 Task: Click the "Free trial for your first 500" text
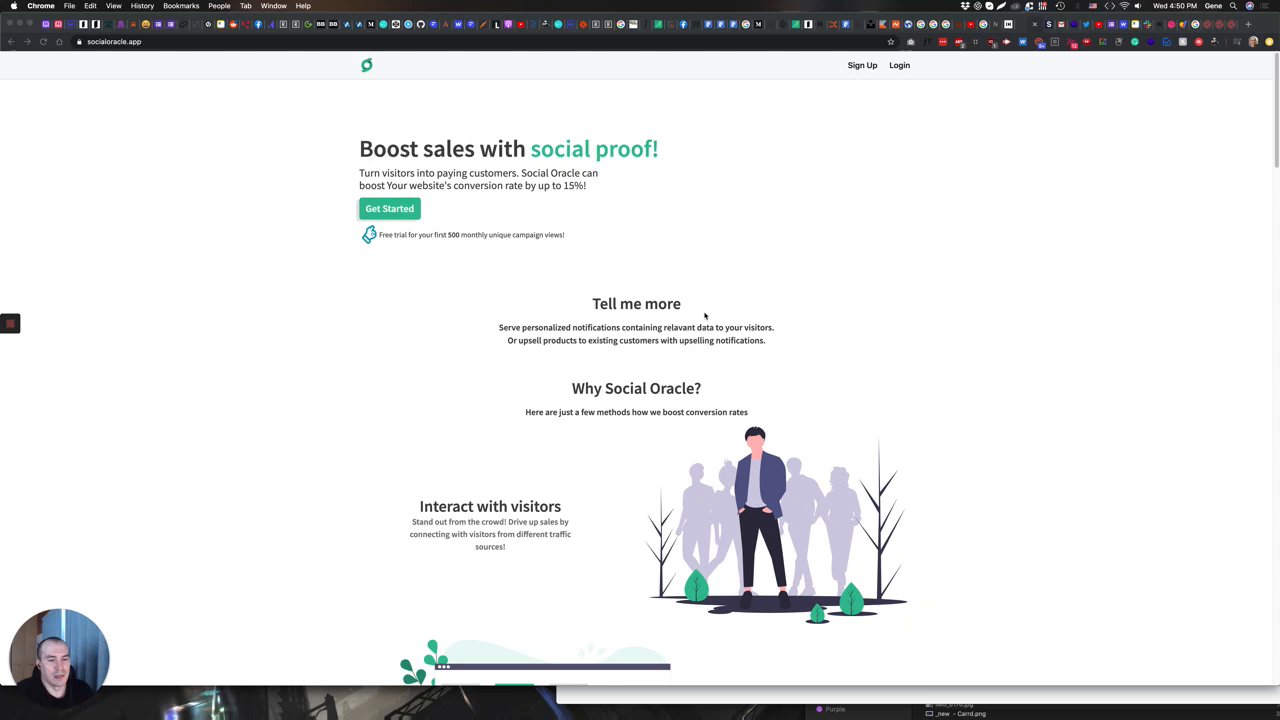[x=471, y=235]
